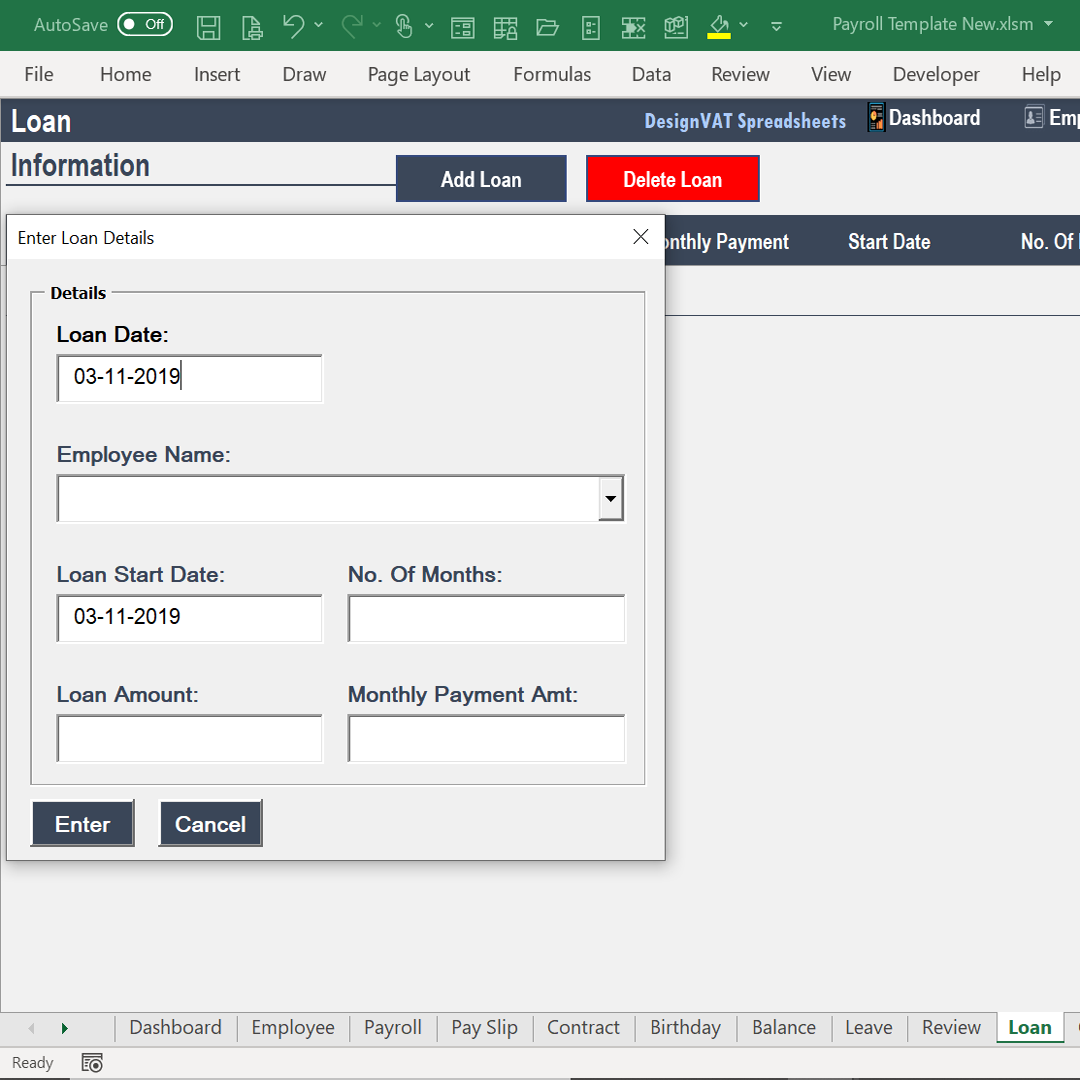The width and height of the screenshot is (1080, 1080).
Task: Open Print Preview from the Quick Access Toolbar
Action: point(252,27)
